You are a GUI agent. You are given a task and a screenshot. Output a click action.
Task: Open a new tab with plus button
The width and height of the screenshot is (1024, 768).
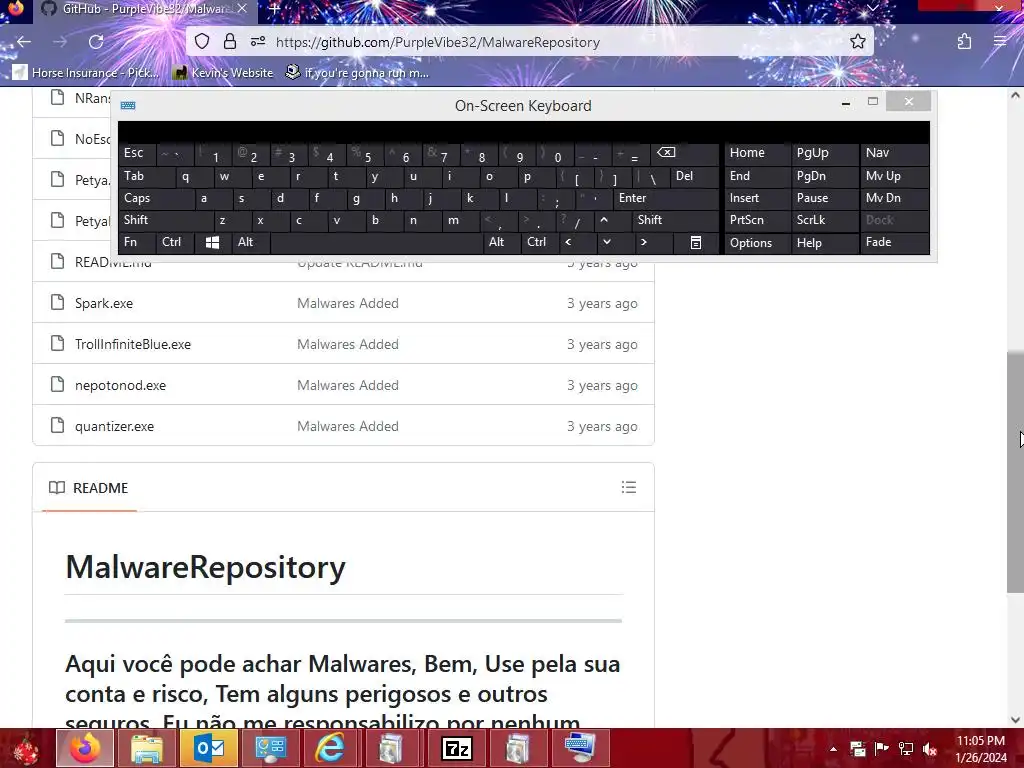pyautogui.click(x=274, y=9)
